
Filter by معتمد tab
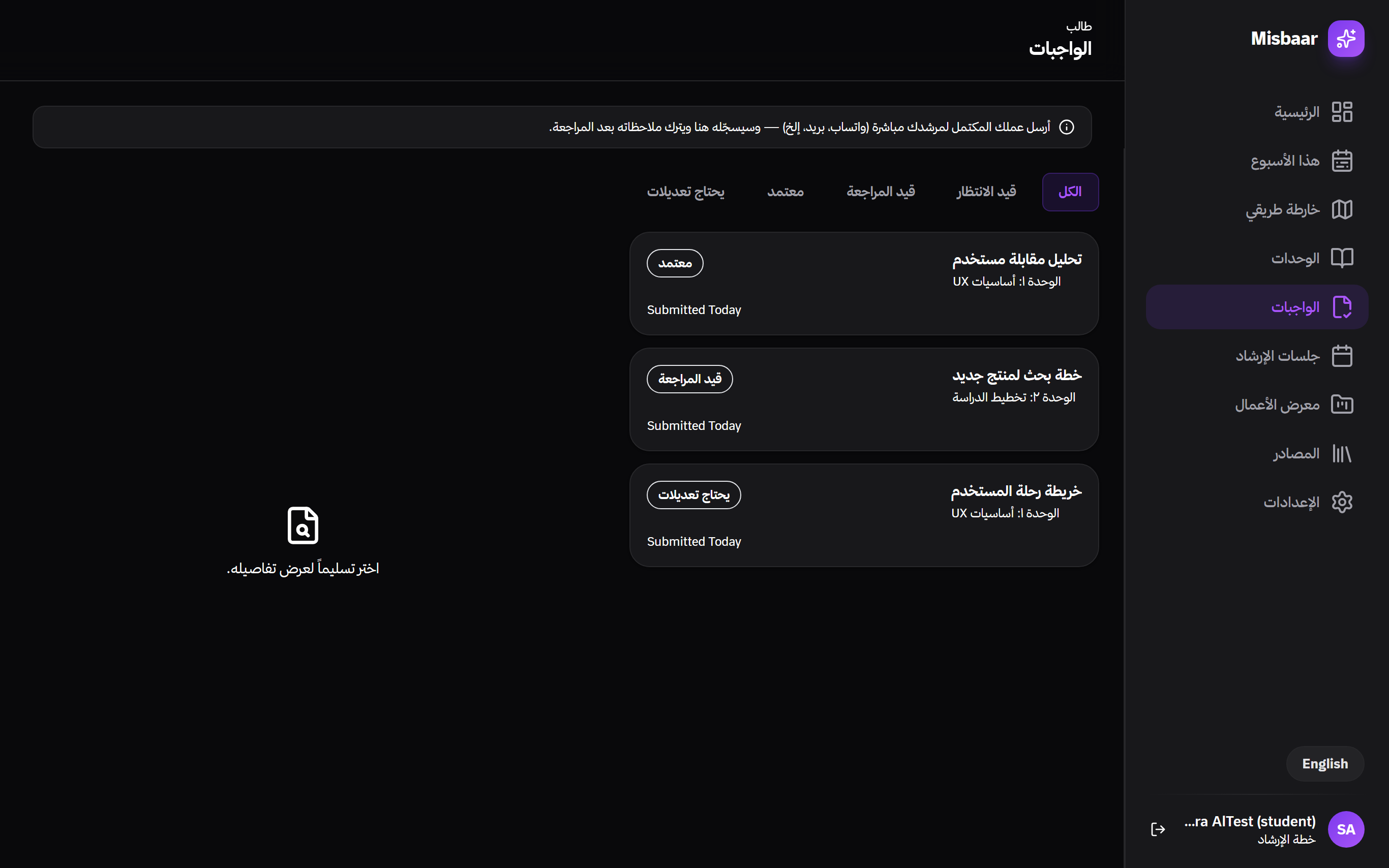point(785,192)
